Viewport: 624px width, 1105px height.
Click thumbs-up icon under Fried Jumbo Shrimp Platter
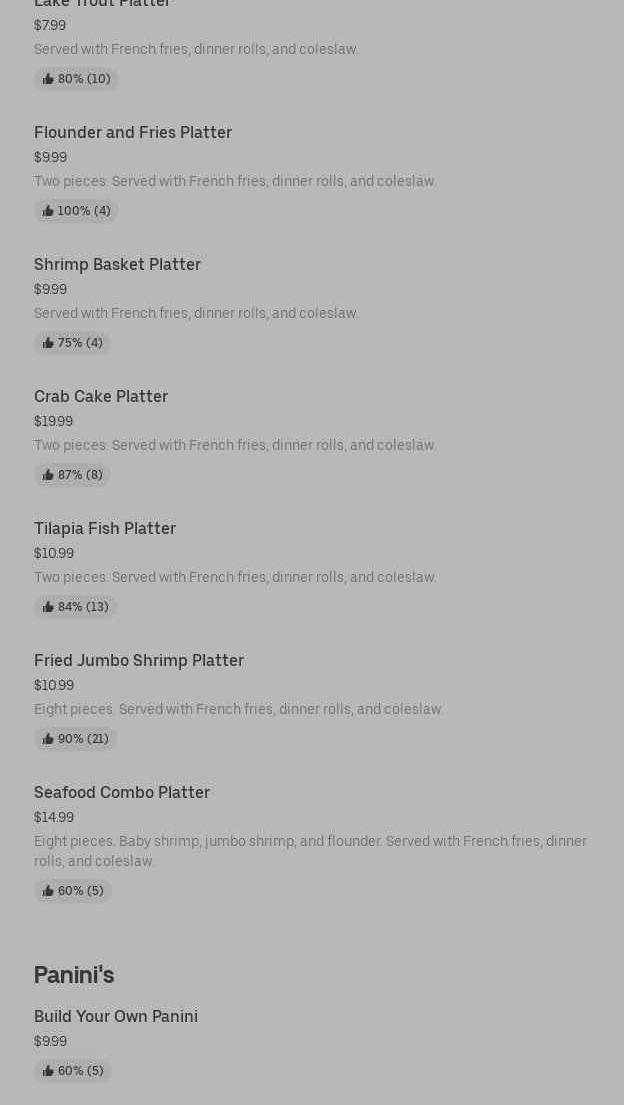[x=48, y=739]
